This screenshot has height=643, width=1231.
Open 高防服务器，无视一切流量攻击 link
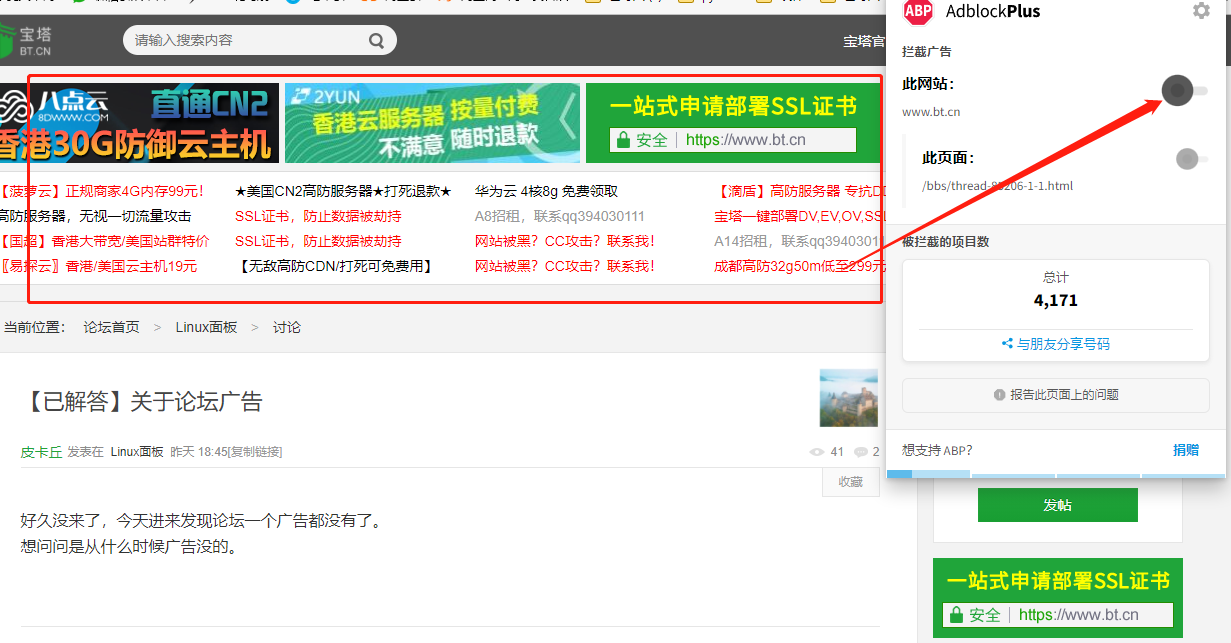coord(95,216)
